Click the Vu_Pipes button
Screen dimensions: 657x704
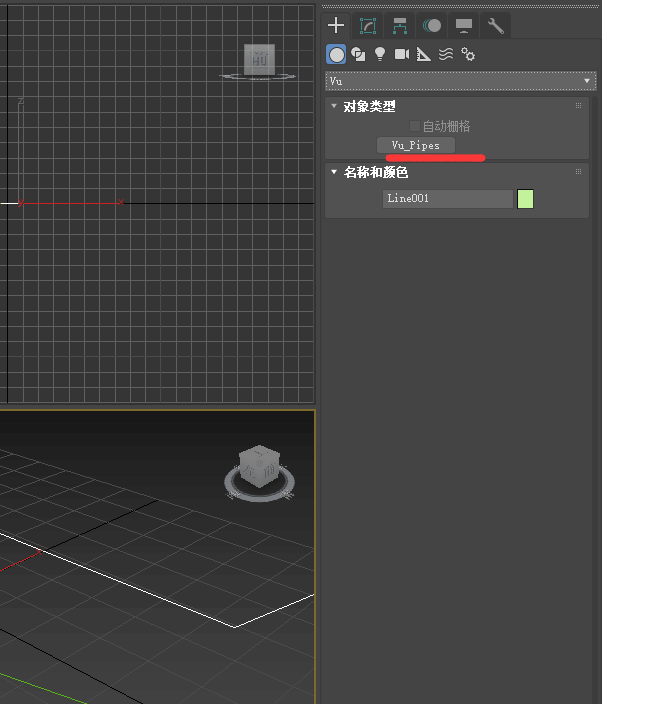pyautogui.click(x=416, y=145)
